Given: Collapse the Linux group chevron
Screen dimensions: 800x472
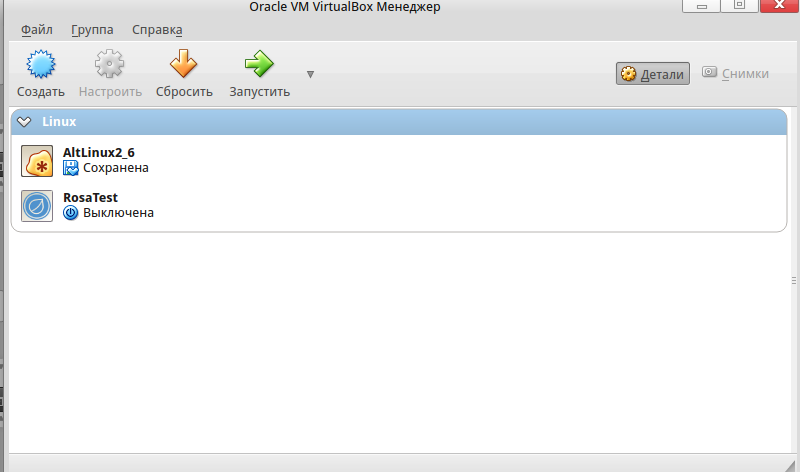Looking at the screenshot, I should 24,121.
